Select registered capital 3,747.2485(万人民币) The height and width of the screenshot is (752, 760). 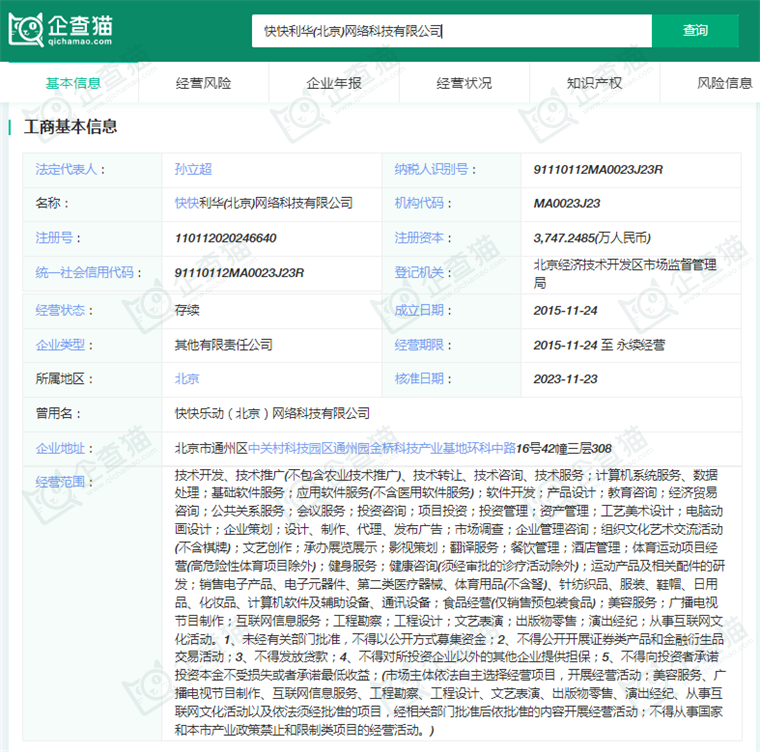(592, 238)
